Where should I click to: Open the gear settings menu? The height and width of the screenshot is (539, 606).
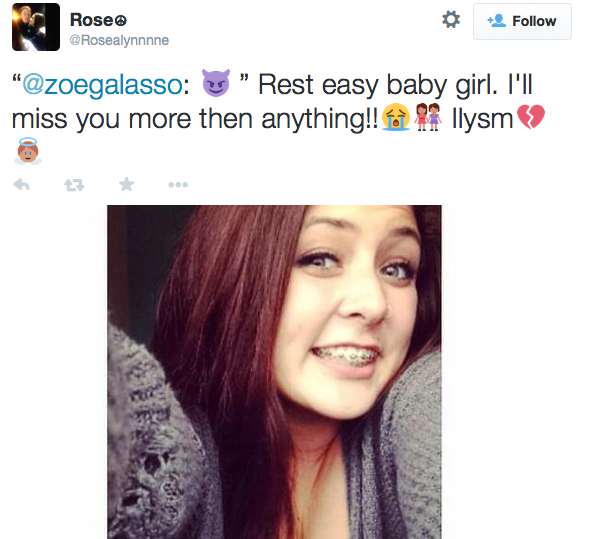[x=451, y=19]
